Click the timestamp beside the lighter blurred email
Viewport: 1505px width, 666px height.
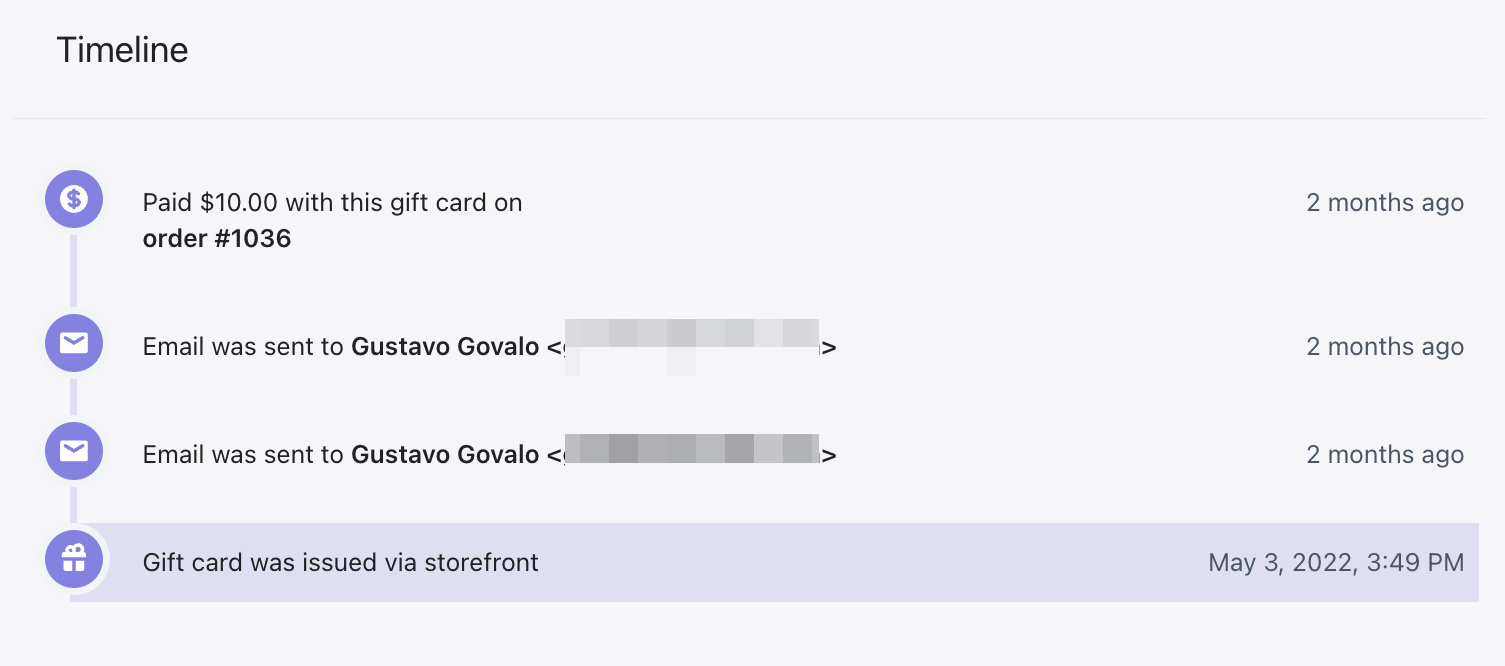[1384, 347]
